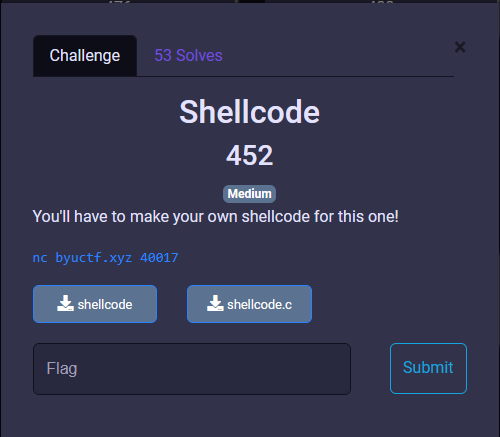This screenshot has width=500, height=437.
Task: Click the download icon beside shellcode.c
Action: pyautogui.click(x=215, y=303)
